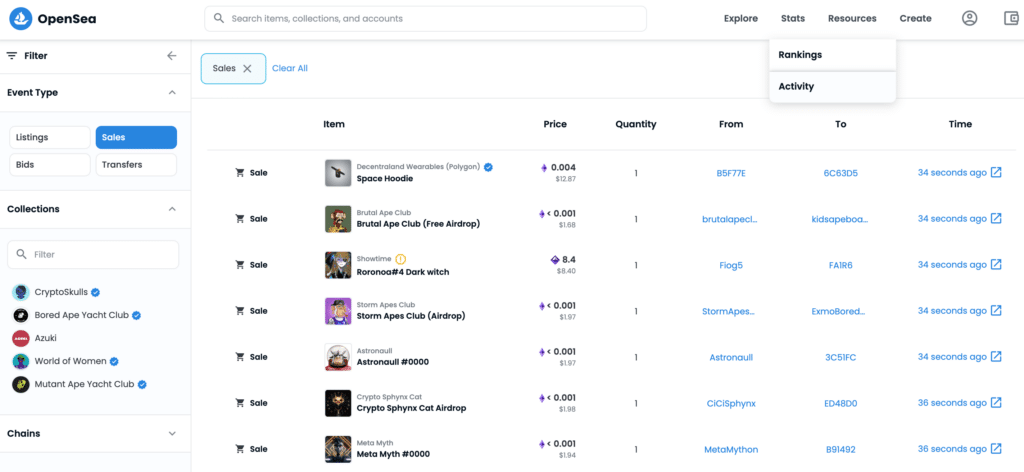The width and height of the screenshot is (1024, 472).
Task: Open the Space Hoodie item name
Action: pos(385,178)
